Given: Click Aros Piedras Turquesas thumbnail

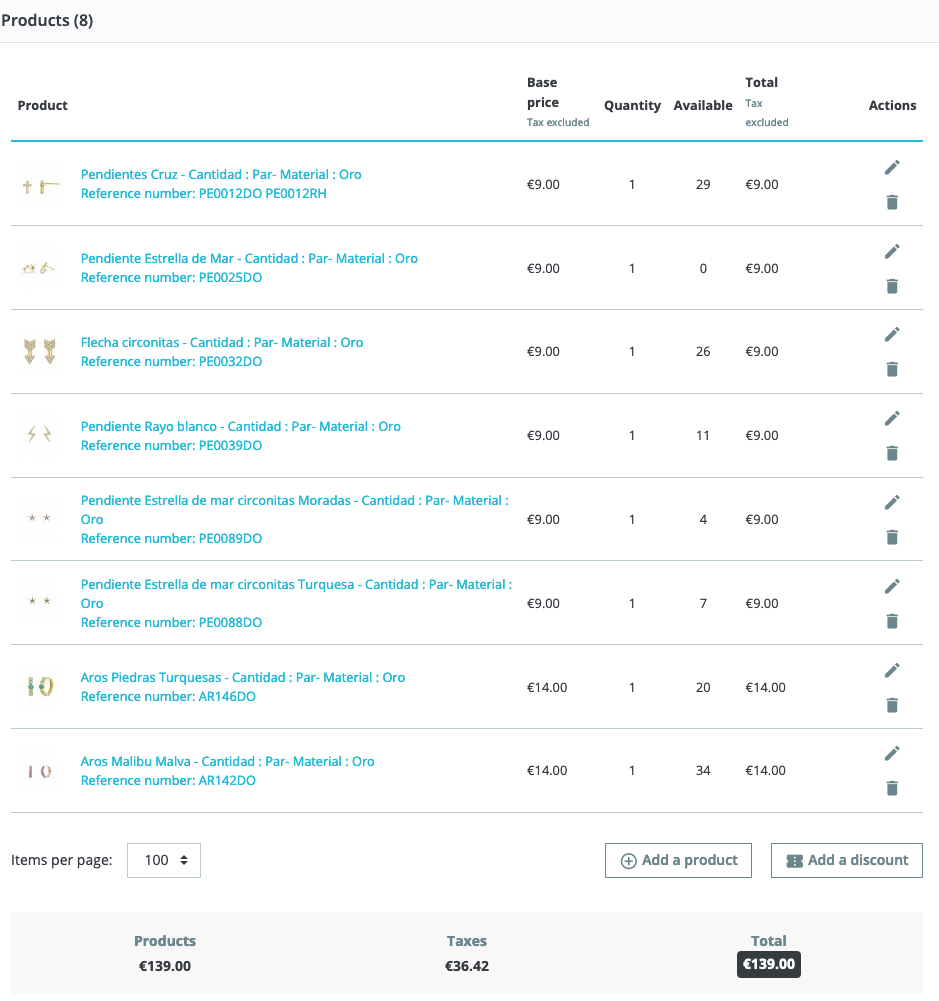Looking at the screenshot, I should click(39, 687).
